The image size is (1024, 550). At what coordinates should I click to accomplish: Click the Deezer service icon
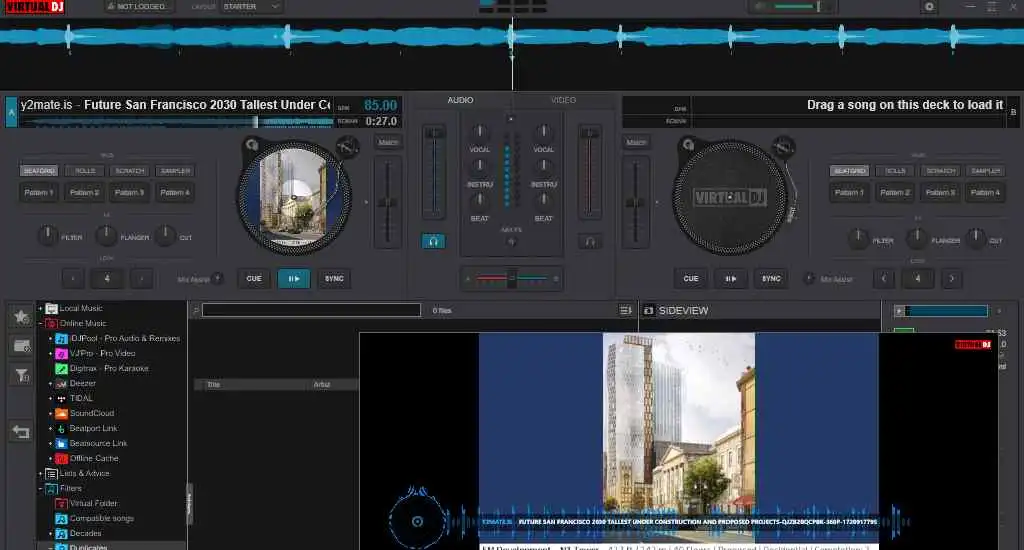pos(61,383)
